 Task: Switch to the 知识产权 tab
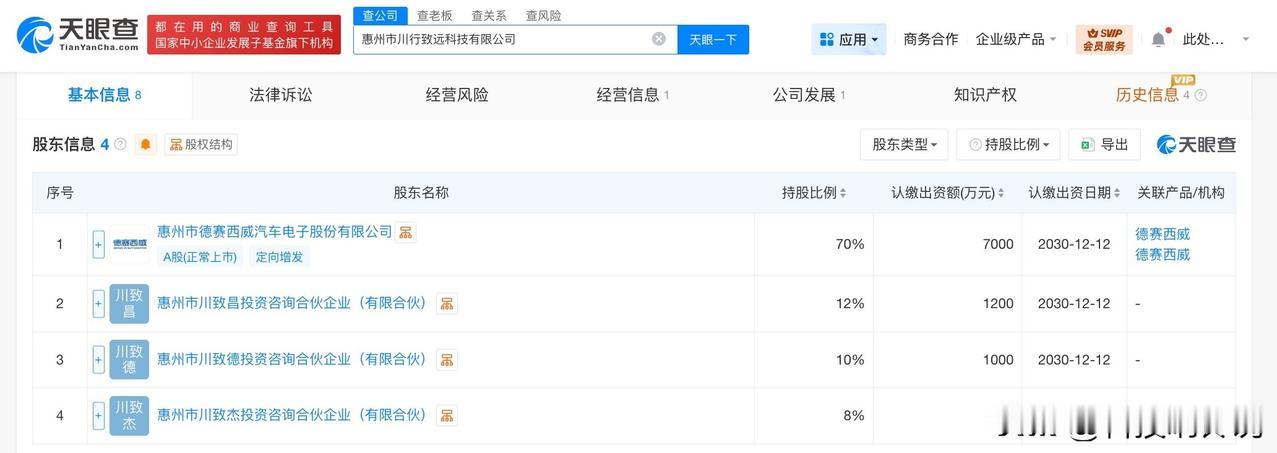(985, 95)
